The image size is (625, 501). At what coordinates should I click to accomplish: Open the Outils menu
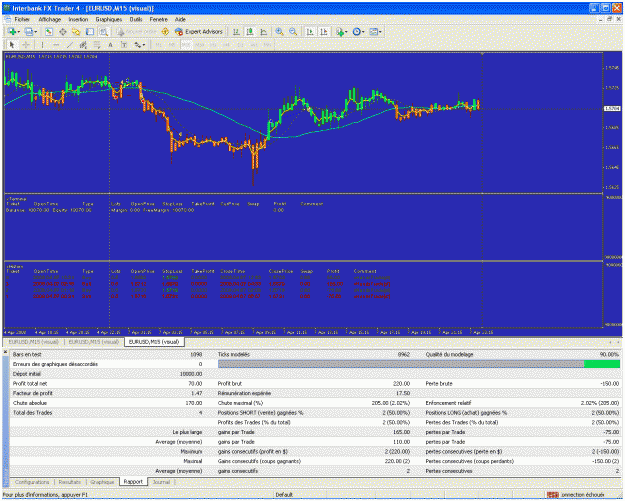136,19
